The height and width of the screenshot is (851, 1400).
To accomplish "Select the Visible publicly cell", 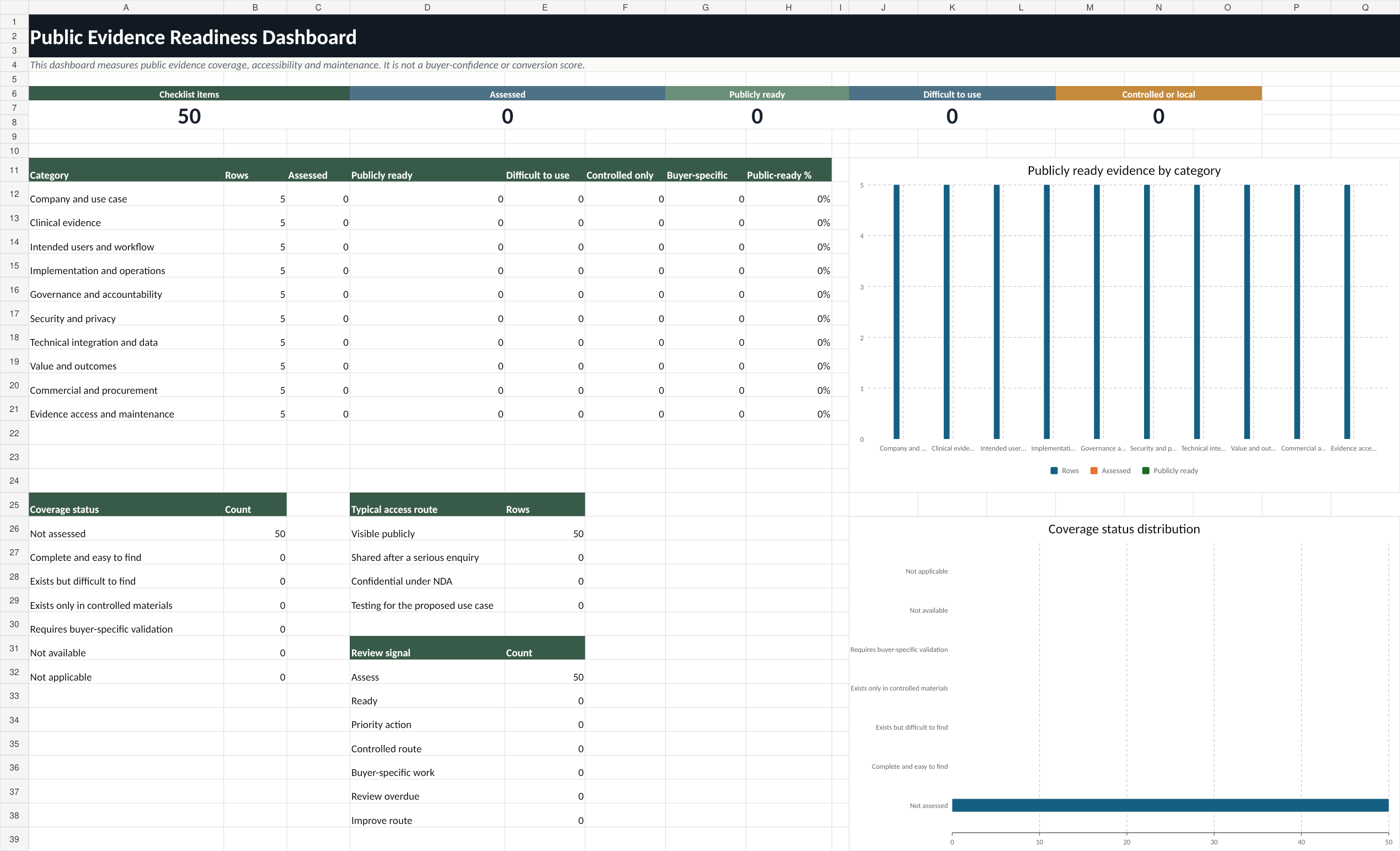I will click(x=428, y=528).
